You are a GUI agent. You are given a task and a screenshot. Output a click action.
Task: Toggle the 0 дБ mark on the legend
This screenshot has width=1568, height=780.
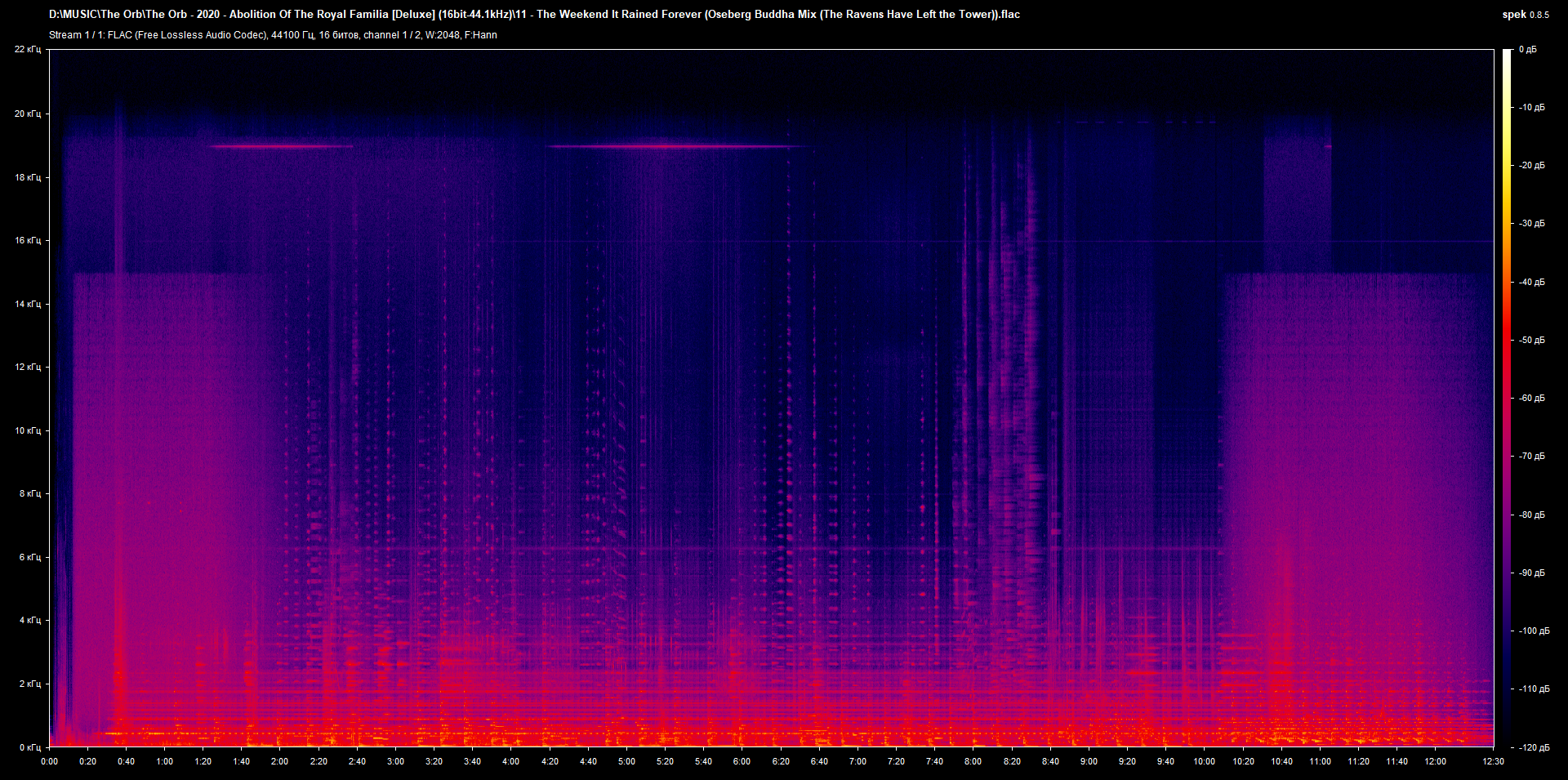(x=1528, y=49)
